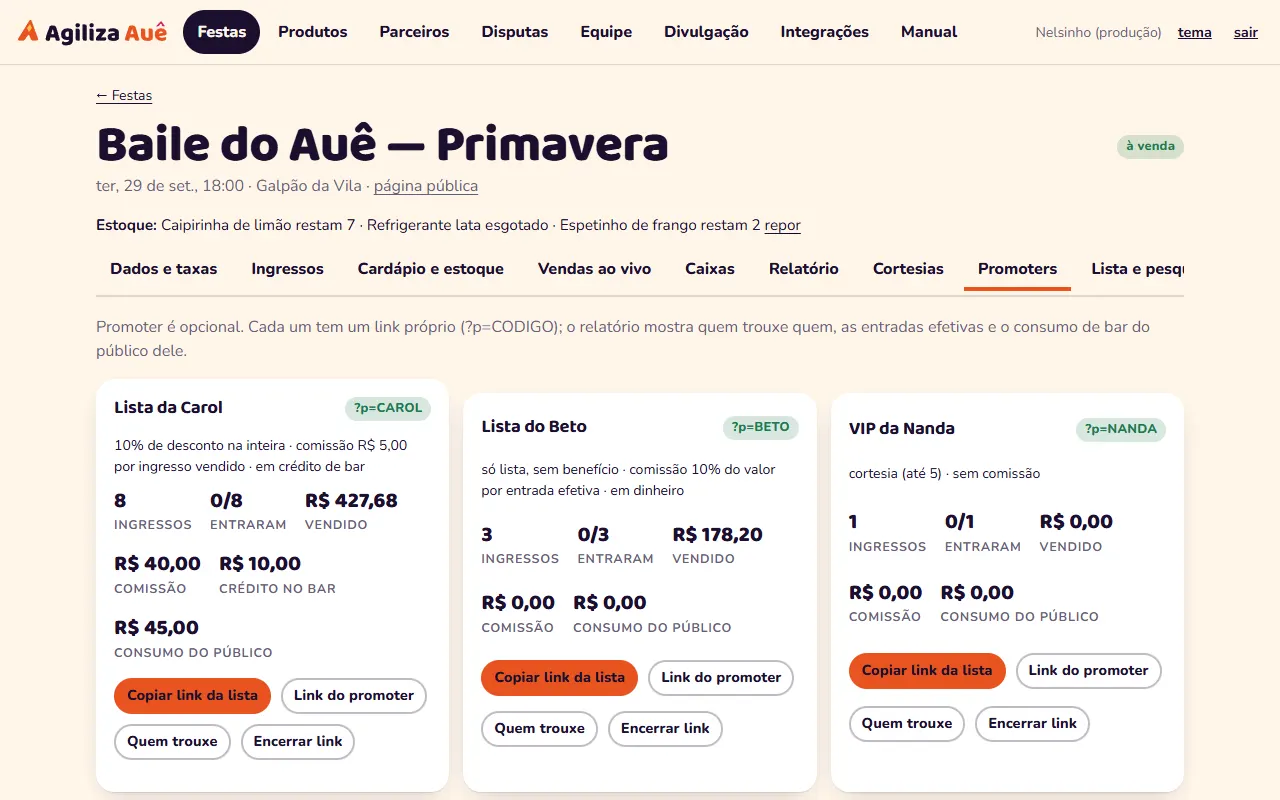
Task: Open Quem trouxe for VIP da Nanda
Action: pos(907,723)
